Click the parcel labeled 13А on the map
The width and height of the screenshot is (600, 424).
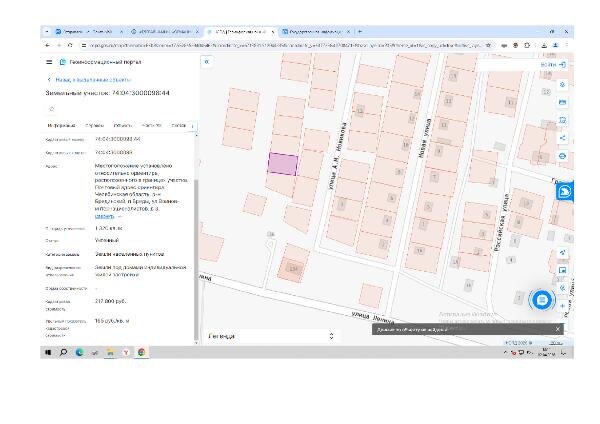click(293, 269)
